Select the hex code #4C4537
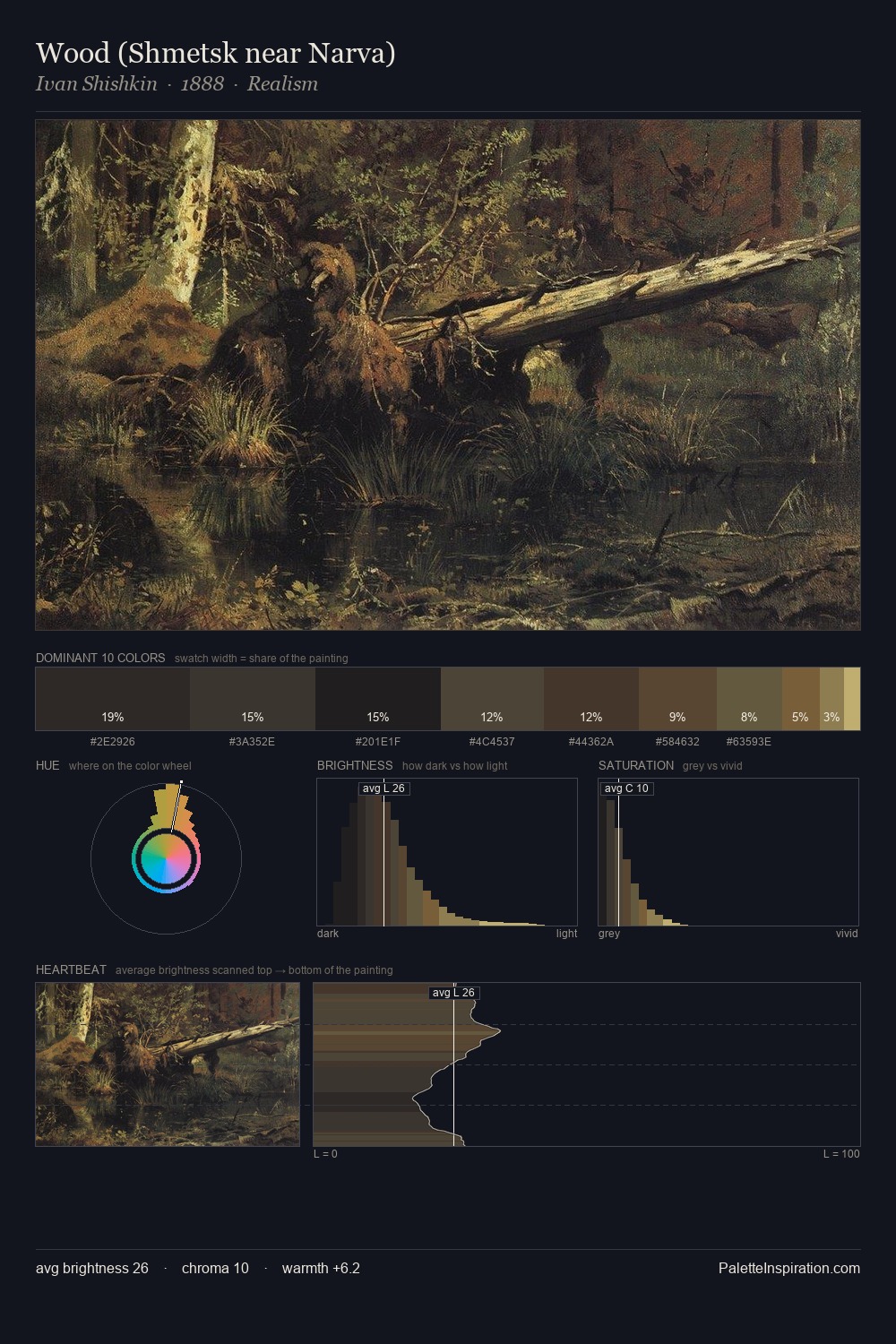896x1344 pixels. 492,742
